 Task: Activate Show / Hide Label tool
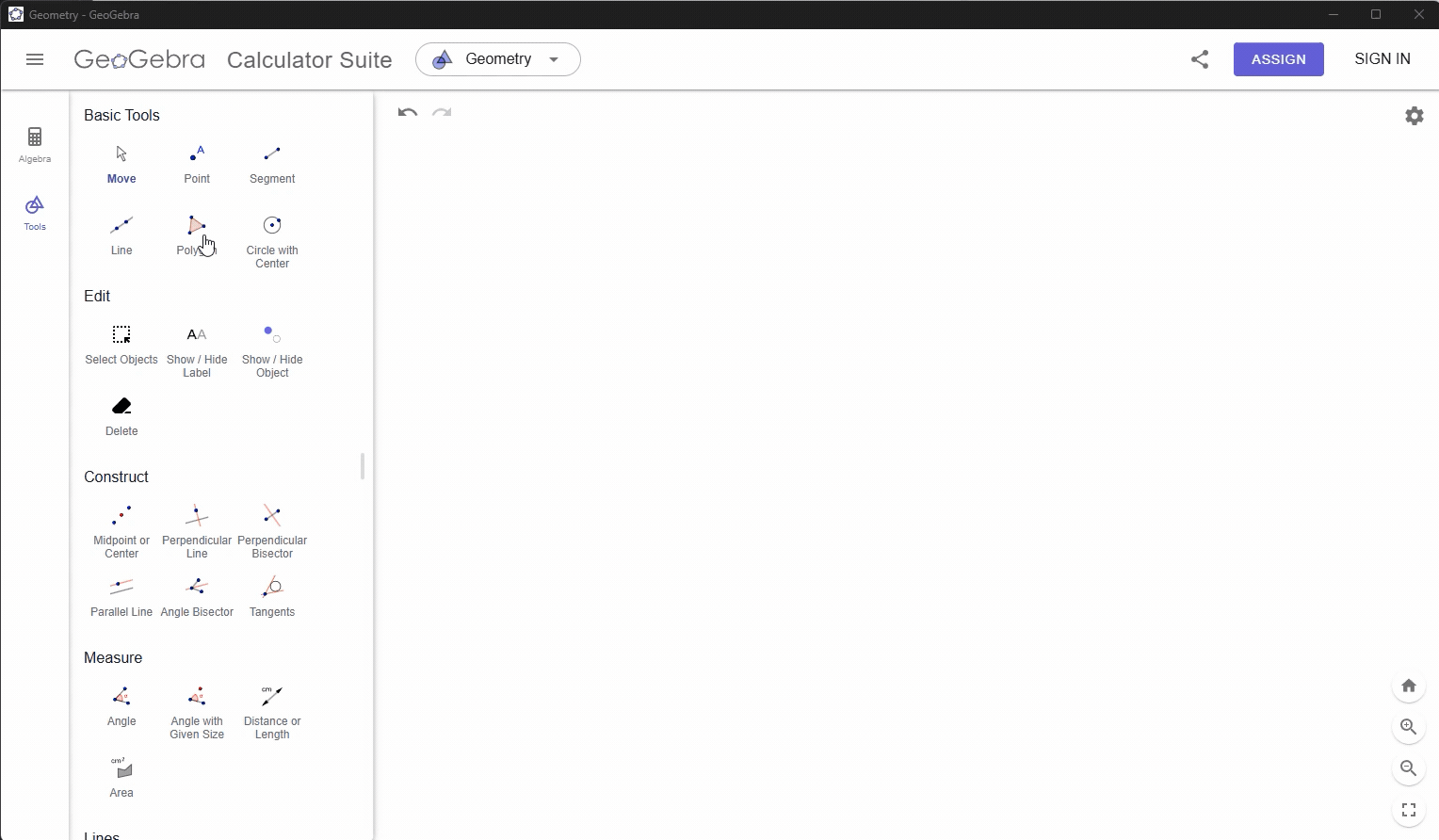coord(197,351)
